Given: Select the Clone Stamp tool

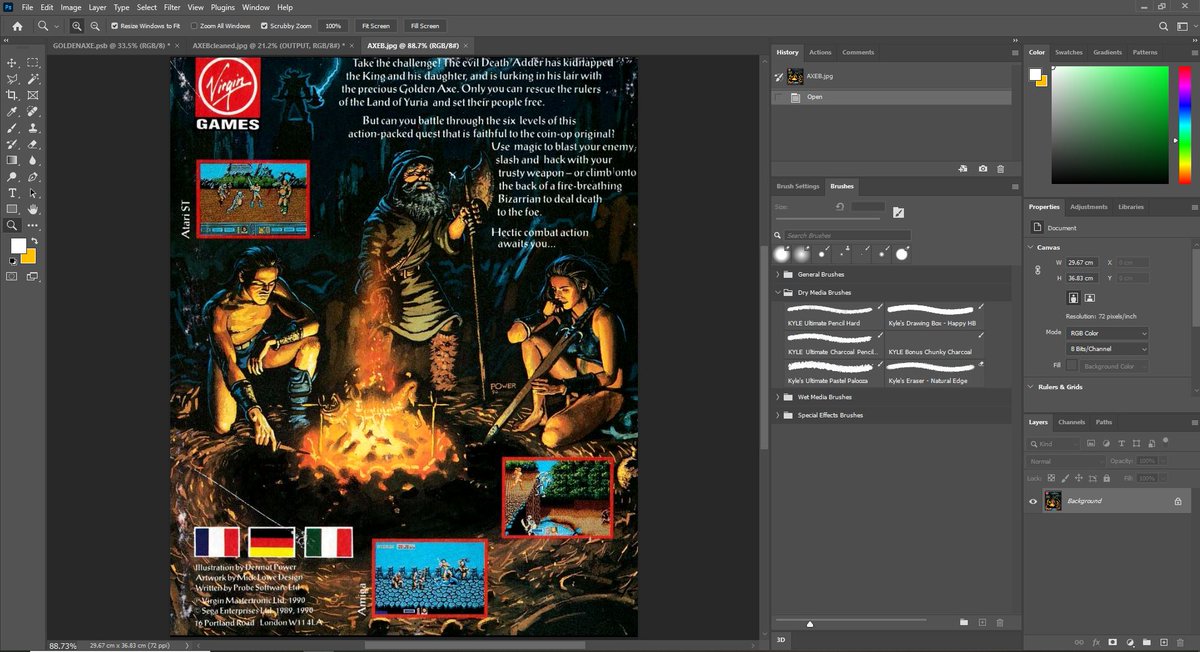Looking at the screenshot, I should pos(33,127).
